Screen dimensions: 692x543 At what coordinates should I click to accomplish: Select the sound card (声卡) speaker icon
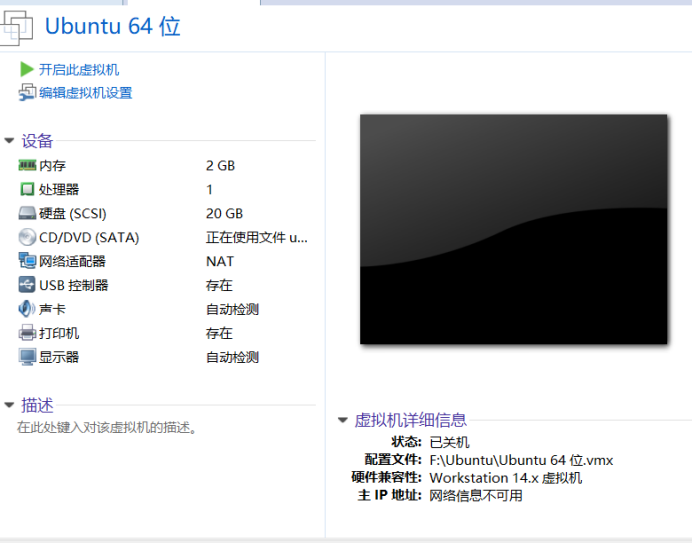point(26,309)
